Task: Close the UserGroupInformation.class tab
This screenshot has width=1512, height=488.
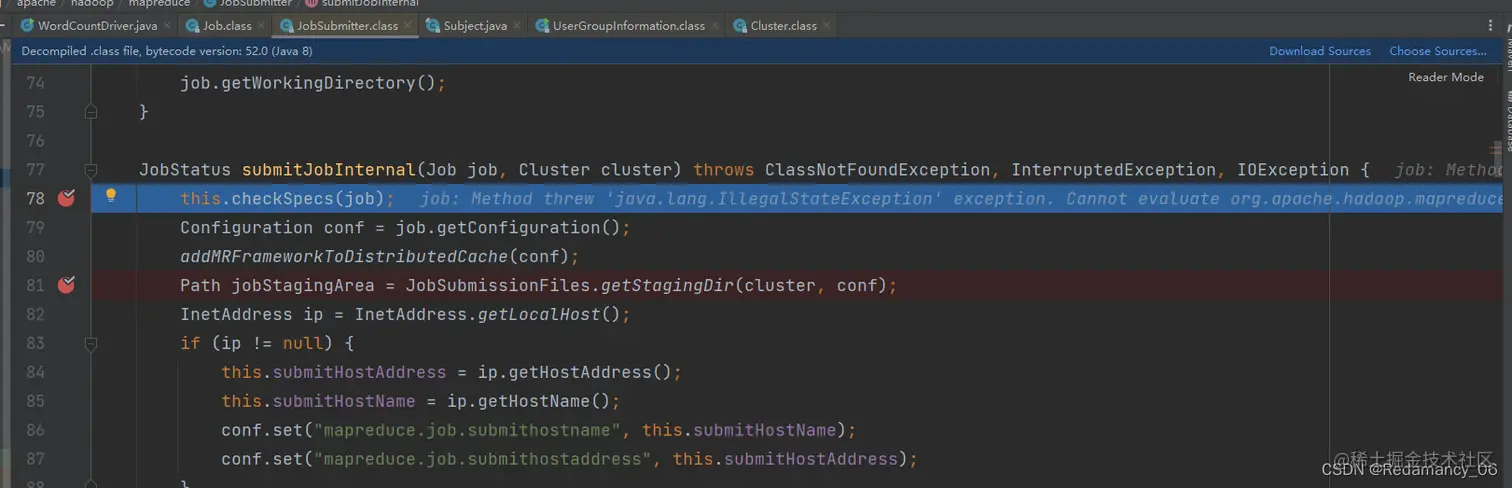Action: click(x=715, y=26)
